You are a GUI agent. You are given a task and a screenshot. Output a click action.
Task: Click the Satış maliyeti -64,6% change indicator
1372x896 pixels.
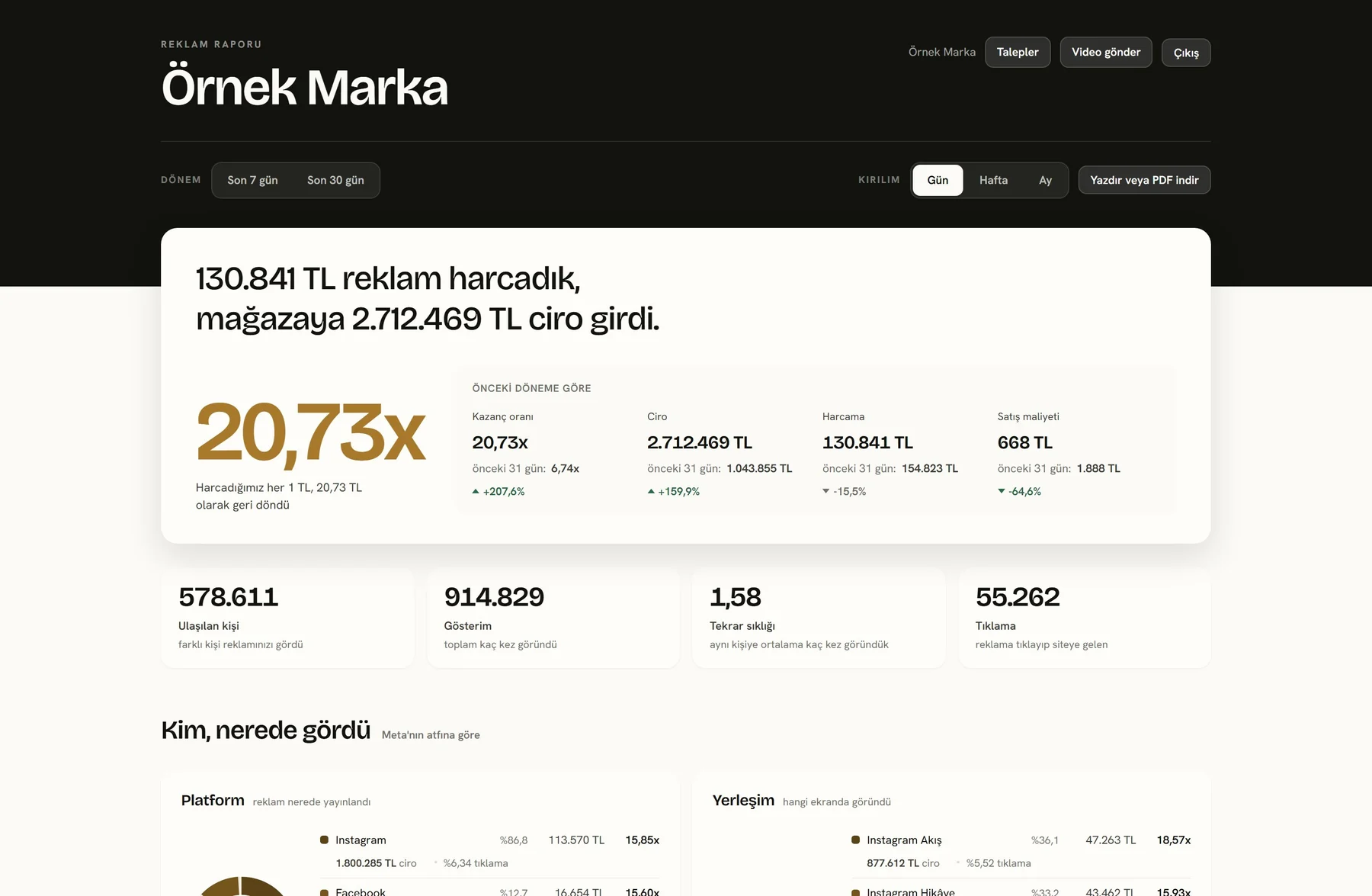(x=1019, y=491)
